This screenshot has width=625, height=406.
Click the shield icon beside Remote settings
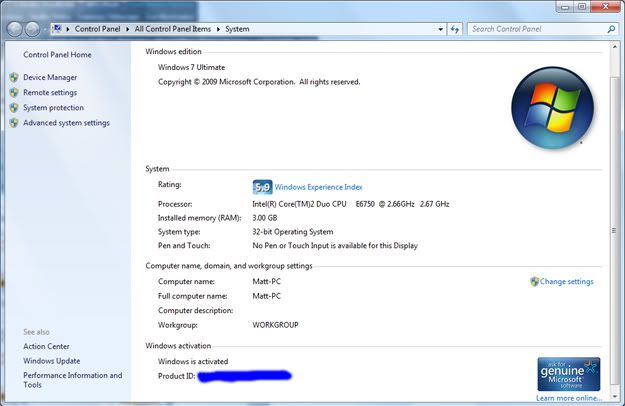click(x=14, y=92)
